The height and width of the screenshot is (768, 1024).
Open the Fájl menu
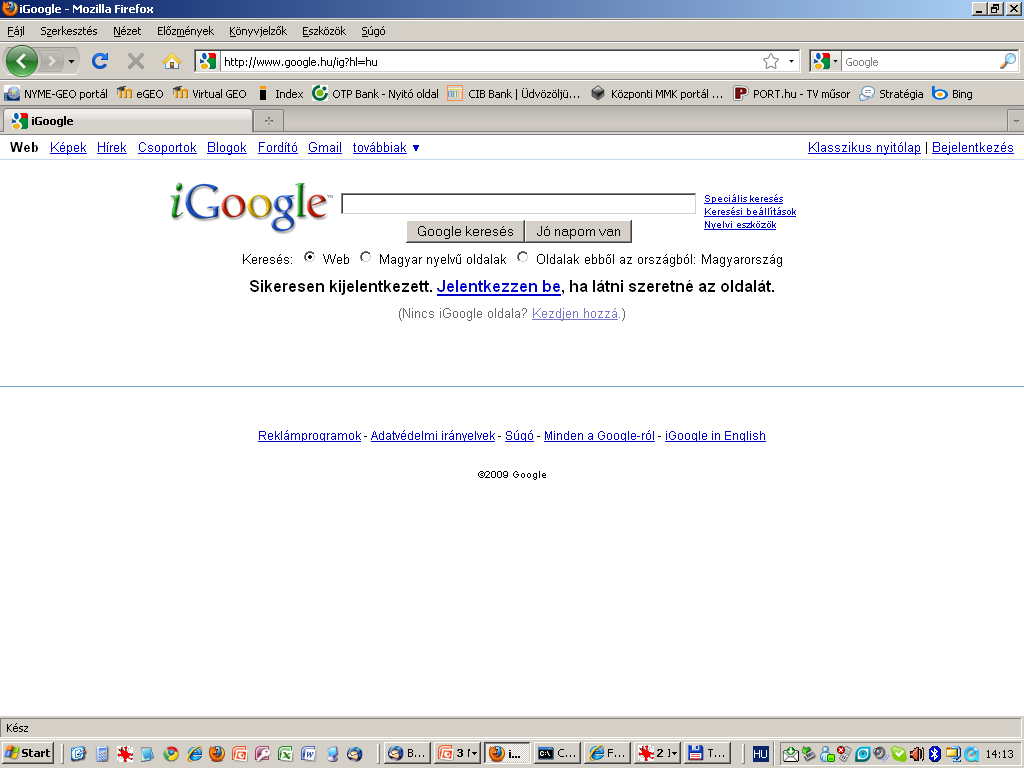point(16,31)
